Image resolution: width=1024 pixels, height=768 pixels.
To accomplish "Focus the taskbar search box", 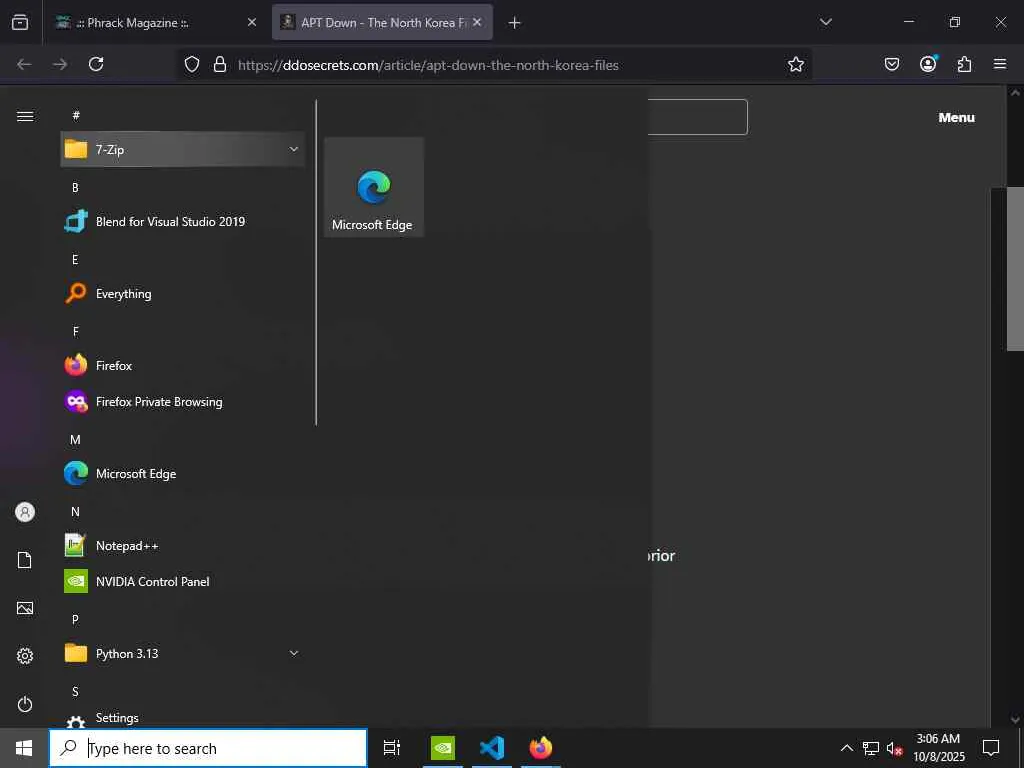I will point(208,748).
